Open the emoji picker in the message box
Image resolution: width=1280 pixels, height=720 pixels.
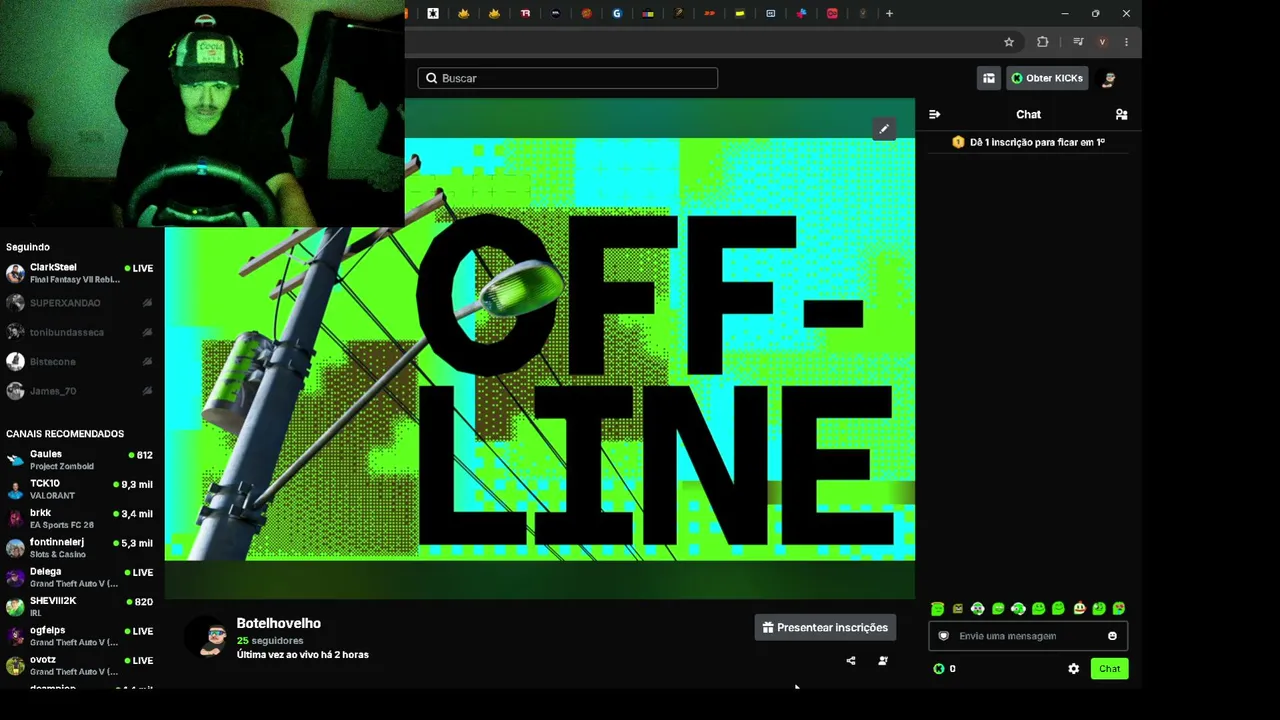click(1112, 636)
